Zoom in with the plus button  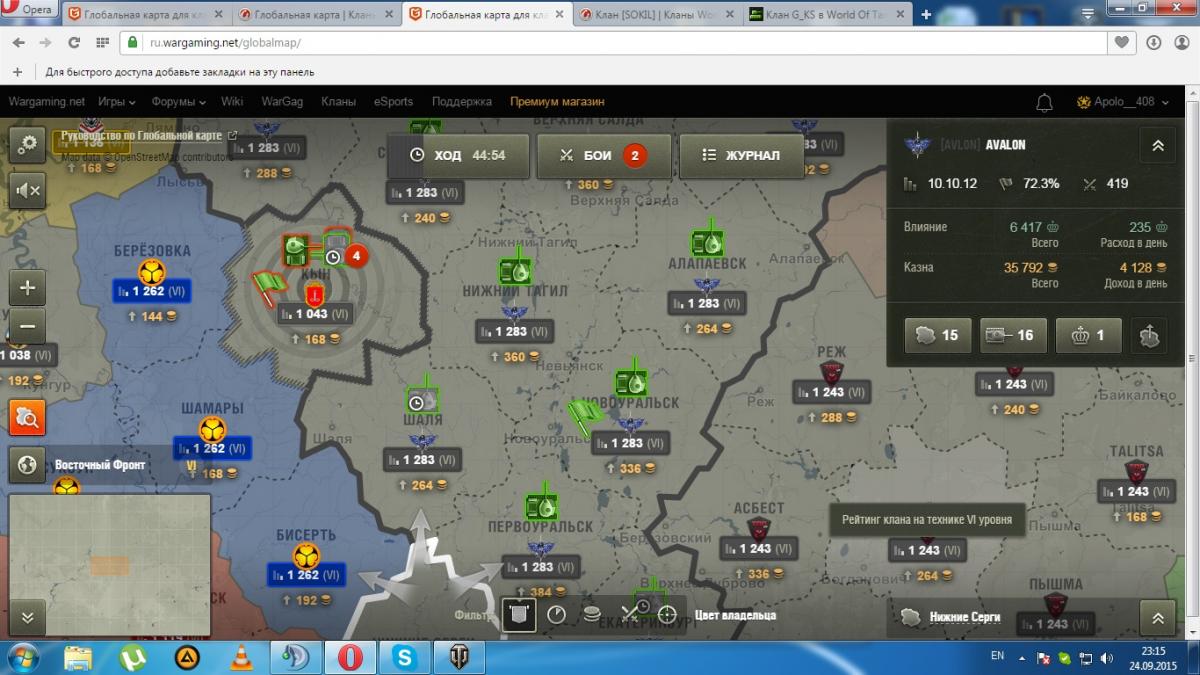(28, 287)
